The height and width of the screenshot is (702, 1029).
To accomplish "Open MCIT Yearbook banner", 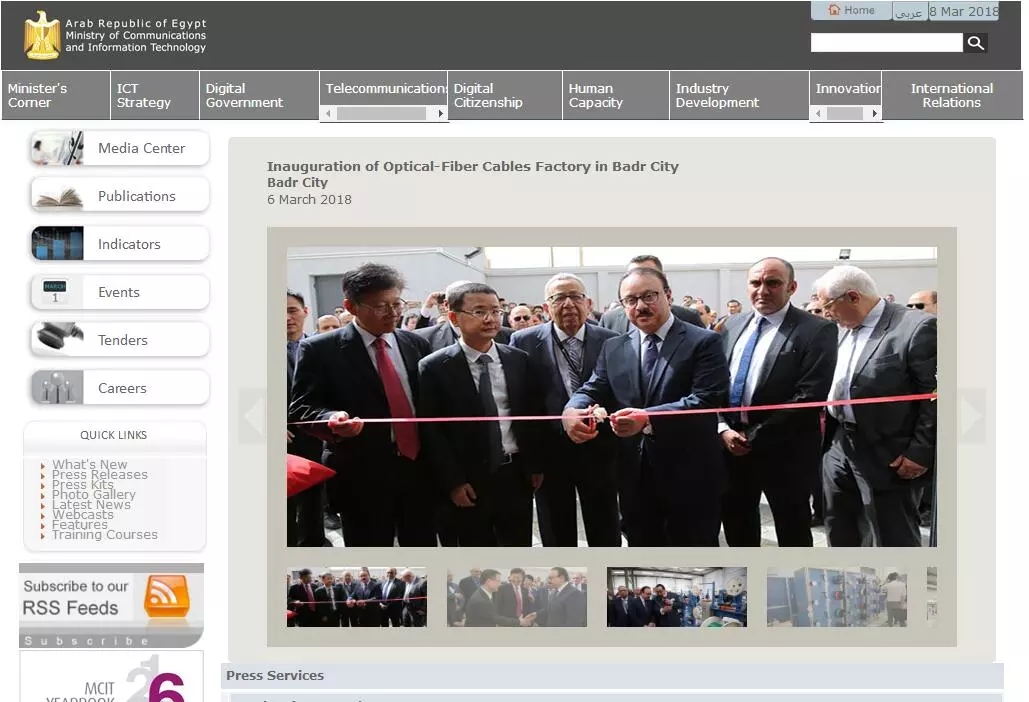I will tap(112, 676).
